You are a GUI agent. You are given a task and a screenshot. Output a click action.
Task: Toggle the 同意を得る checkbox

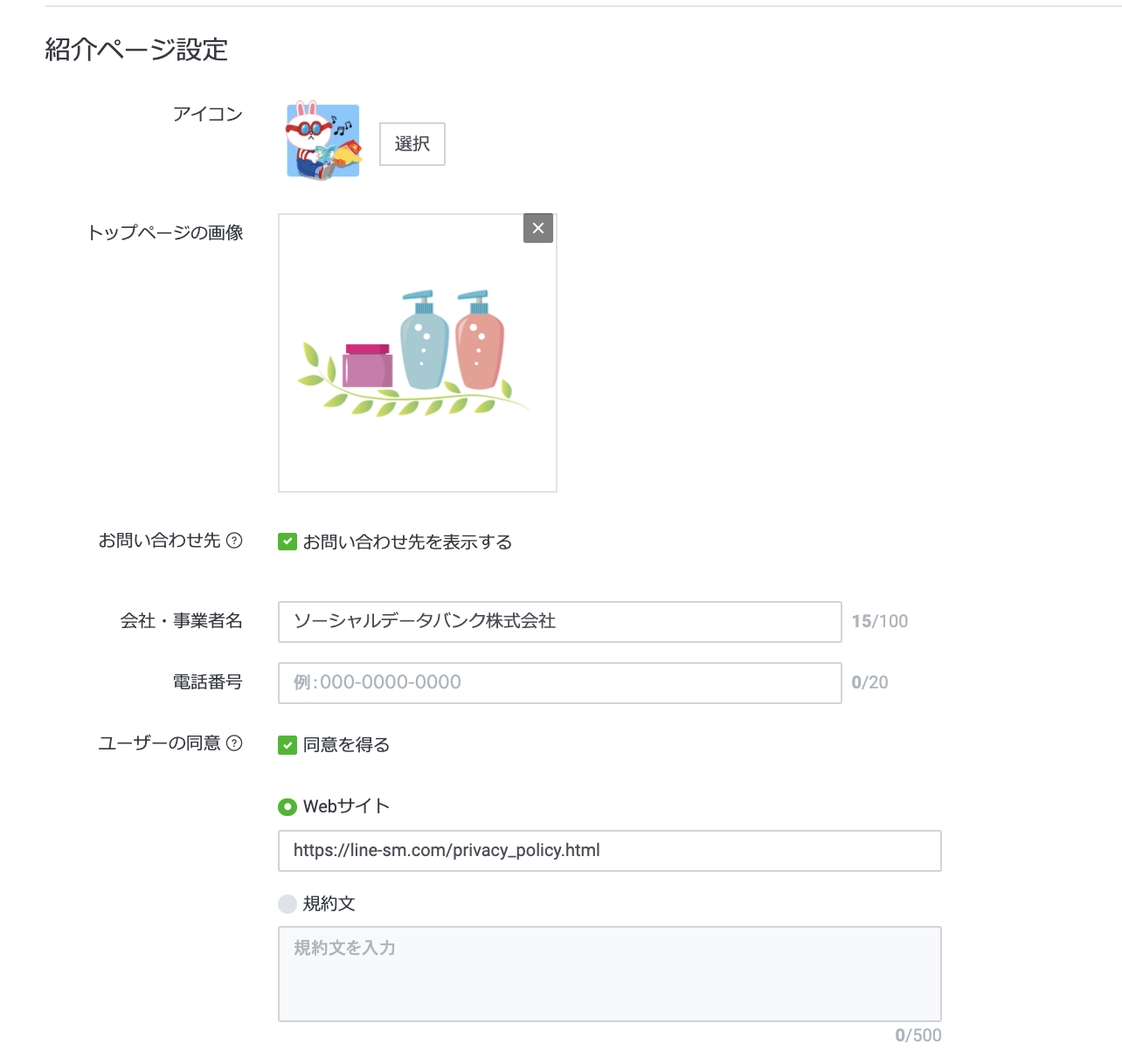287,745
